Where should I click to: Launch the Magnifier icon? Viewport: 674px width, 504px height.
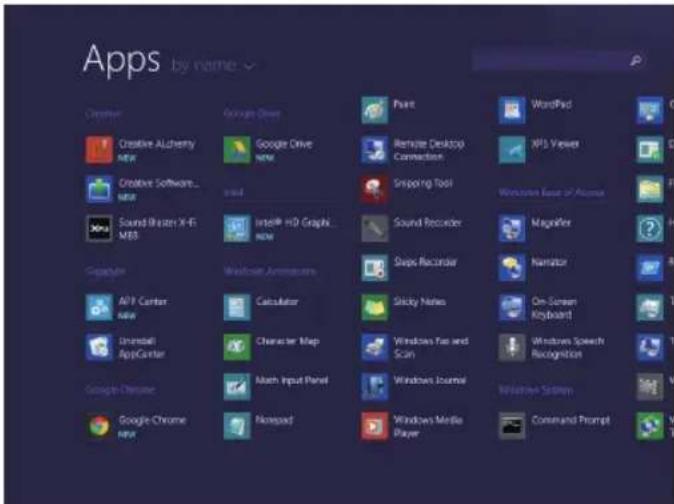coord(512,229)
